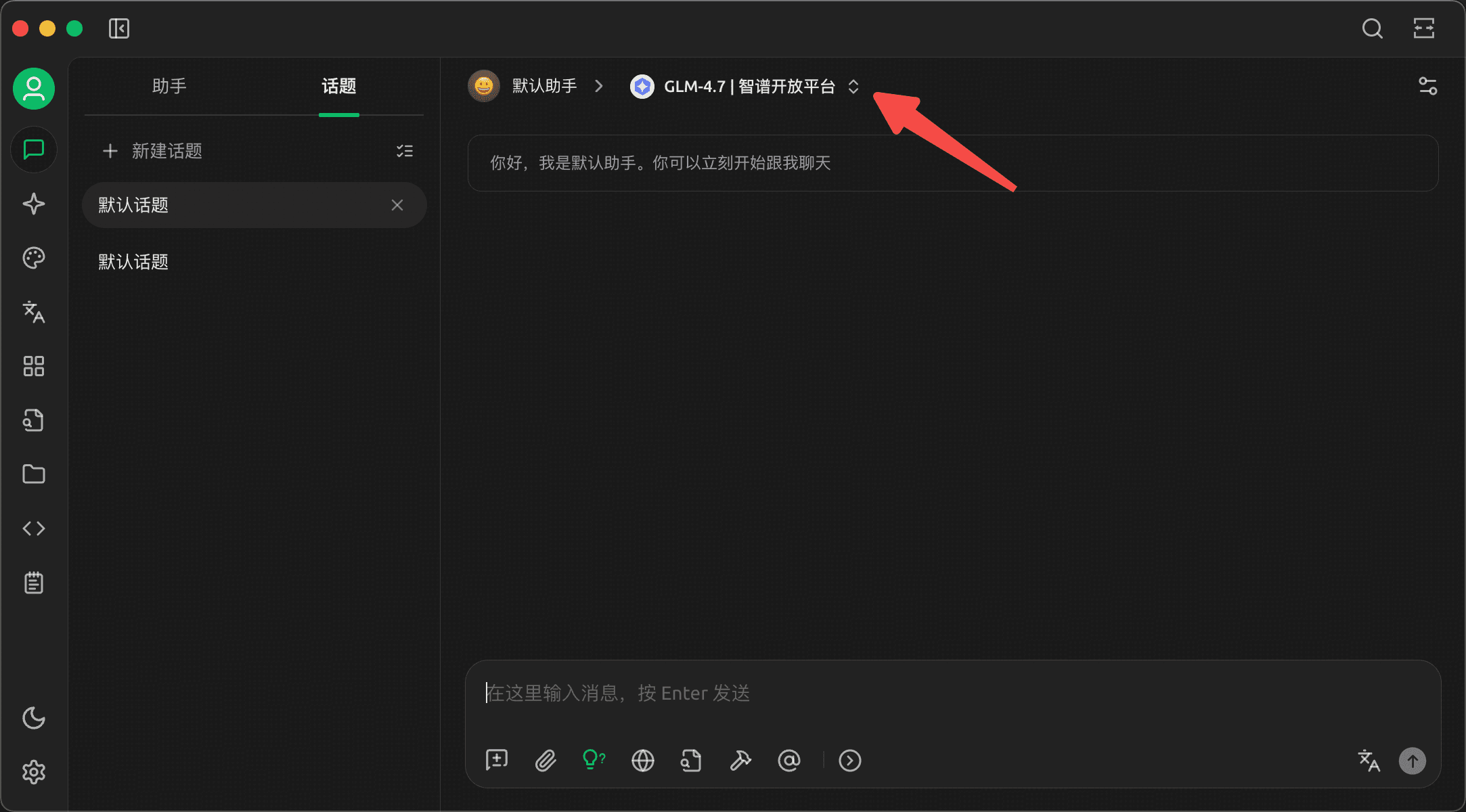Mention a model via the @ icon
Screen dimensions: 1466x812
[790, 761]
